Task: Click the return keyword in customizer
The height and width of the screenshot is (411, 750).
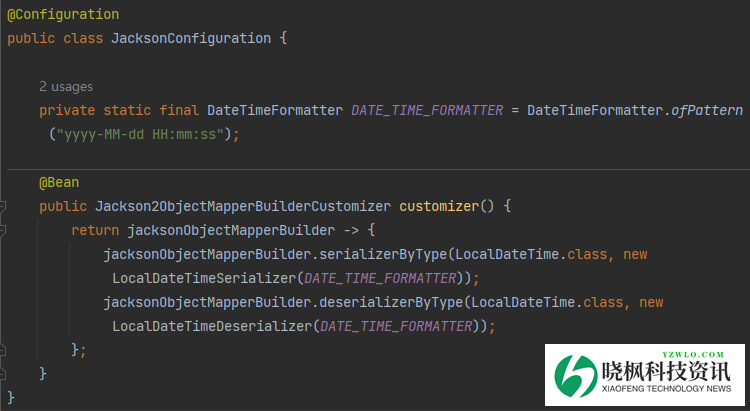Action: (95, 230)
